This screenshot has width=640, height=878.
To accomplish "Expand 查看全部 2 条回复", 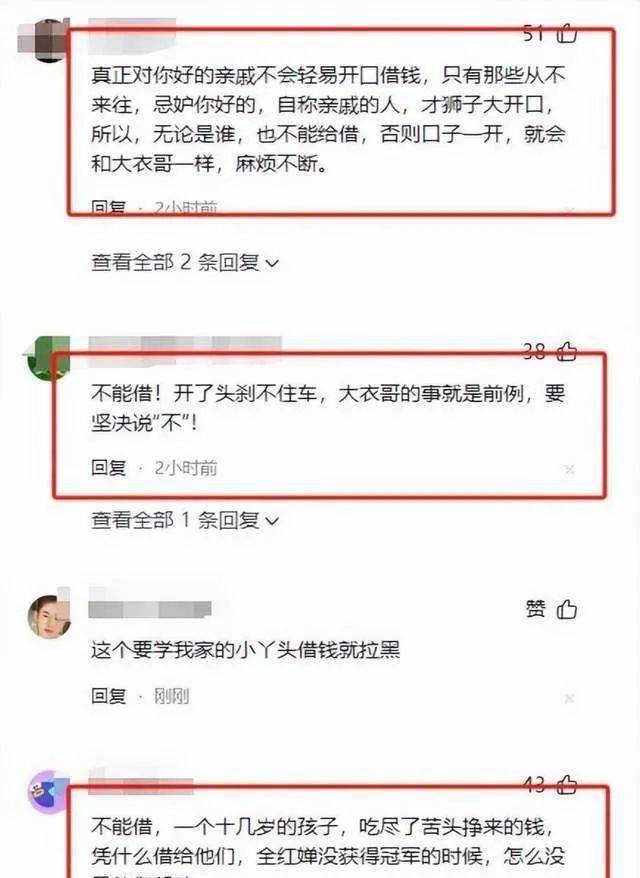I will click(185, 262).
